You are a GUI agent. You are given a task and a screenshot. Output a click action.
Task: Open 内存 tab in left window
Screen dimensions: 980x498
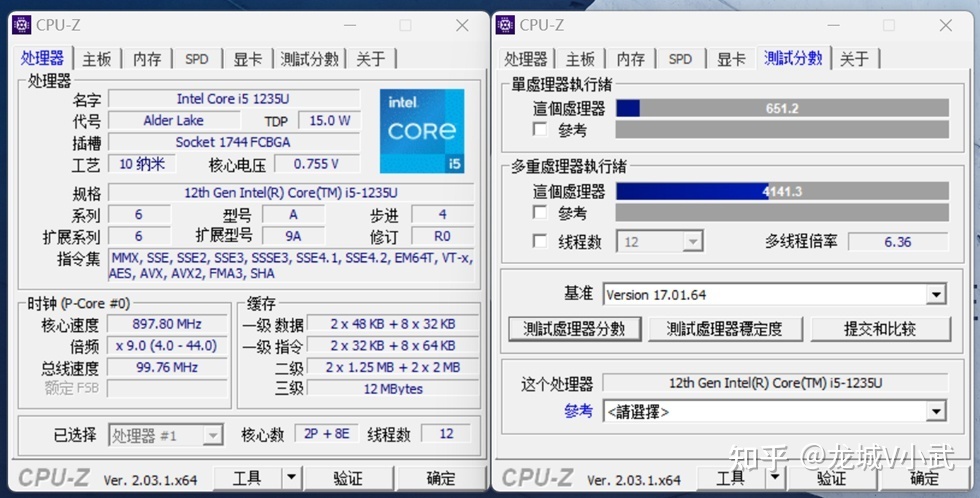pyautogui.click(x=148, y=59)
